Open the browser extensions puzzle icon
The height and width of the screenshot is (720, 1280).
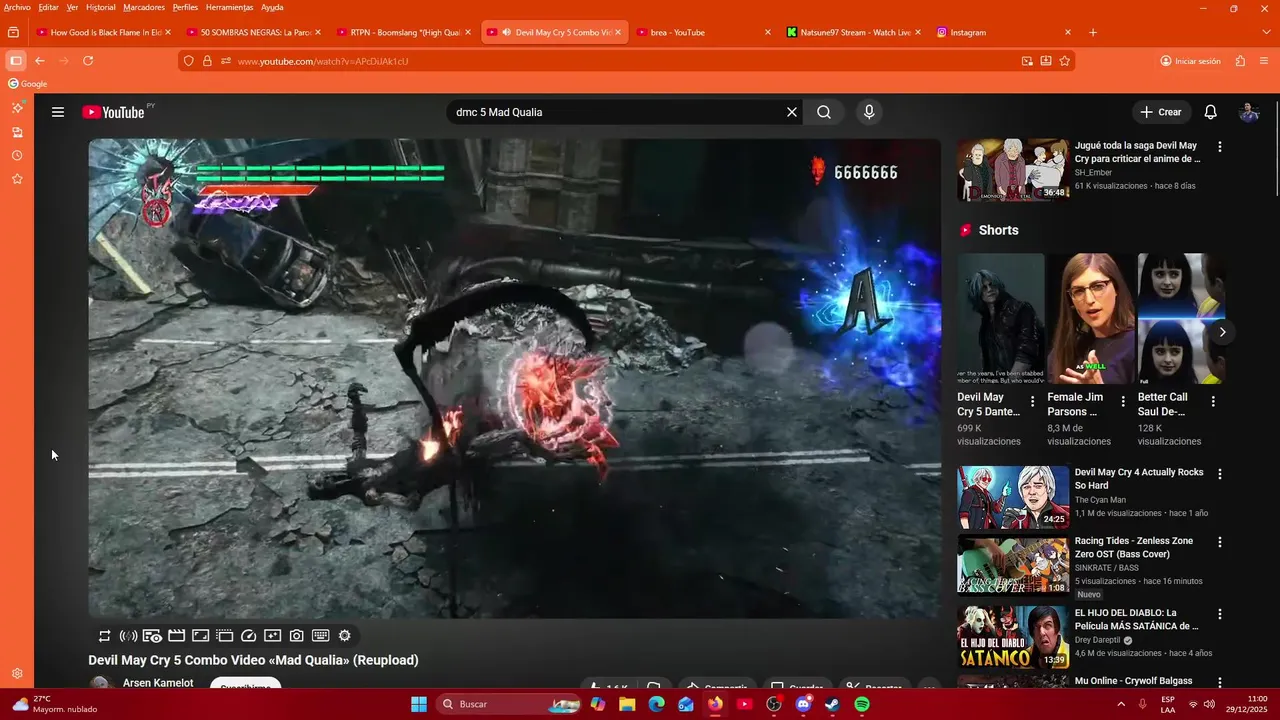1240,61
